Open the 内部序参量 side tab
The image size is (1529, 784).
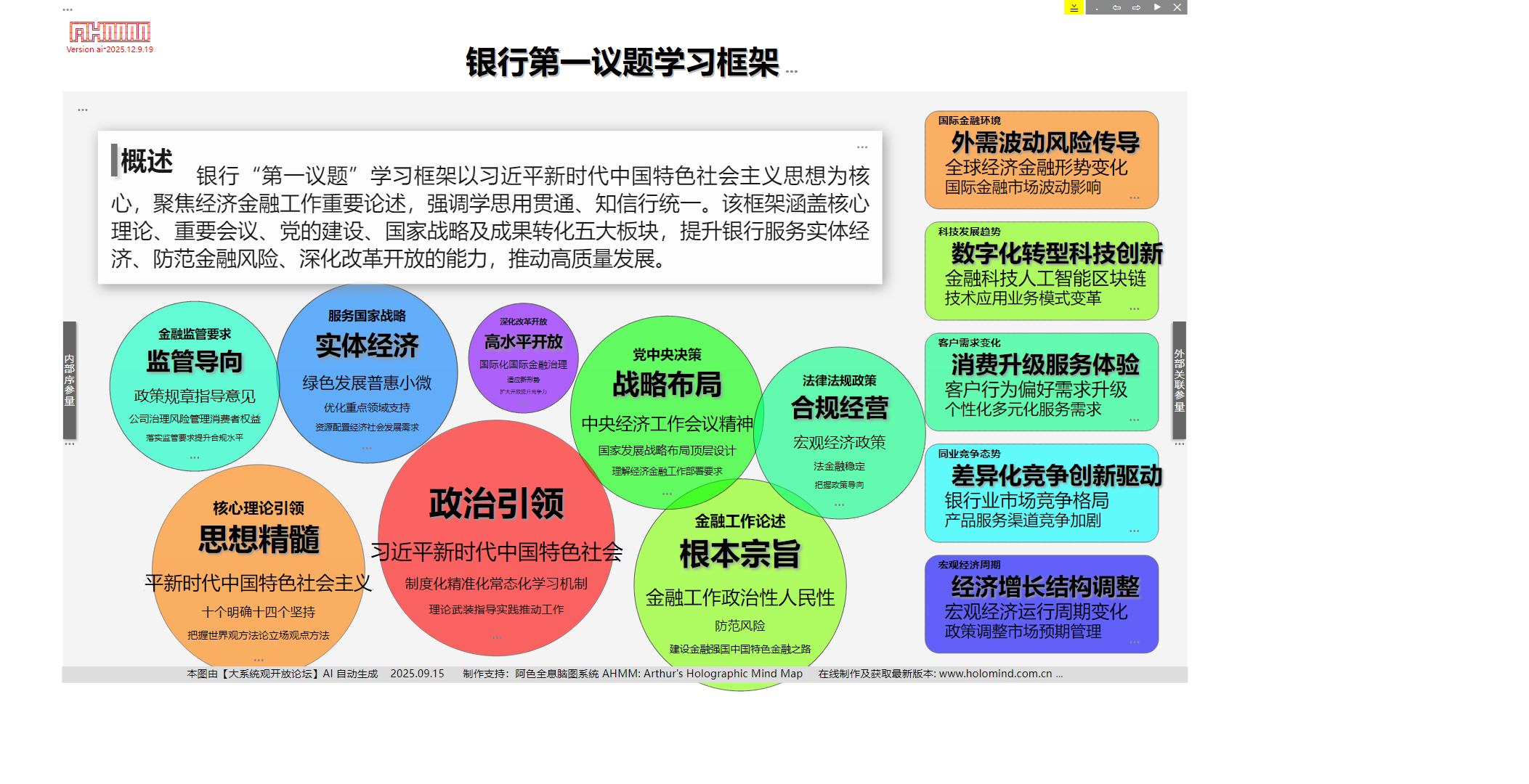pyautogui.click(x=70, y=380)
